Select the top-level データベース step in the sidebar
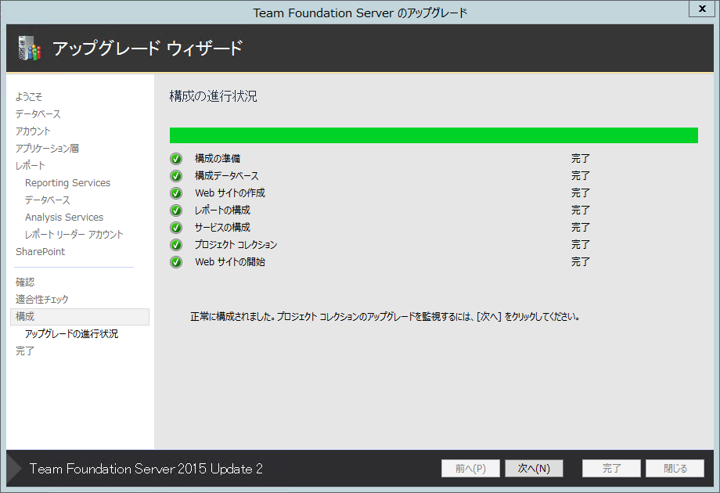 coord(38,114)
